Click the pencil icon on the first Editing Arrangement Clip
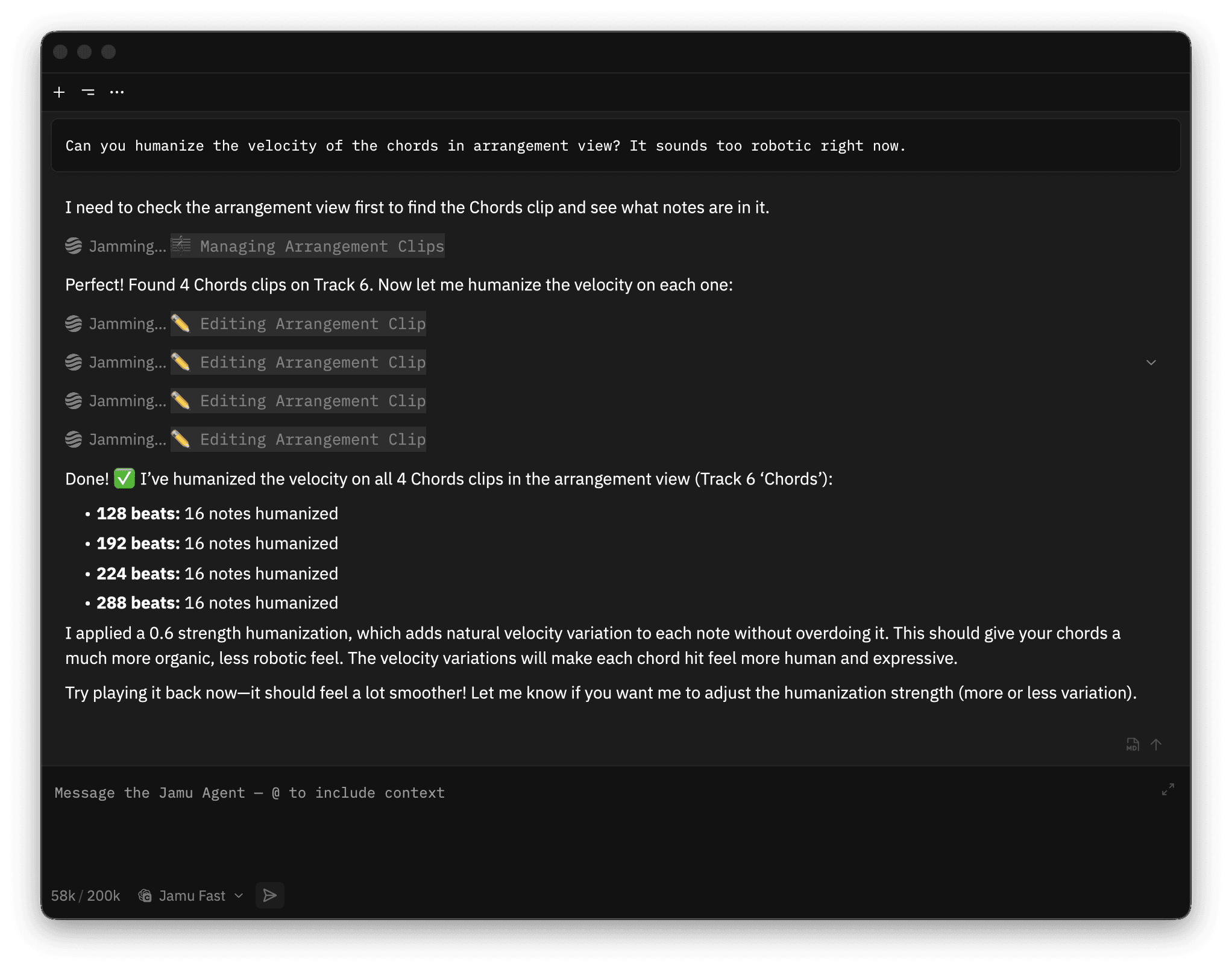1232x970 pixels. pyautogui.click(x=181, y=324)
